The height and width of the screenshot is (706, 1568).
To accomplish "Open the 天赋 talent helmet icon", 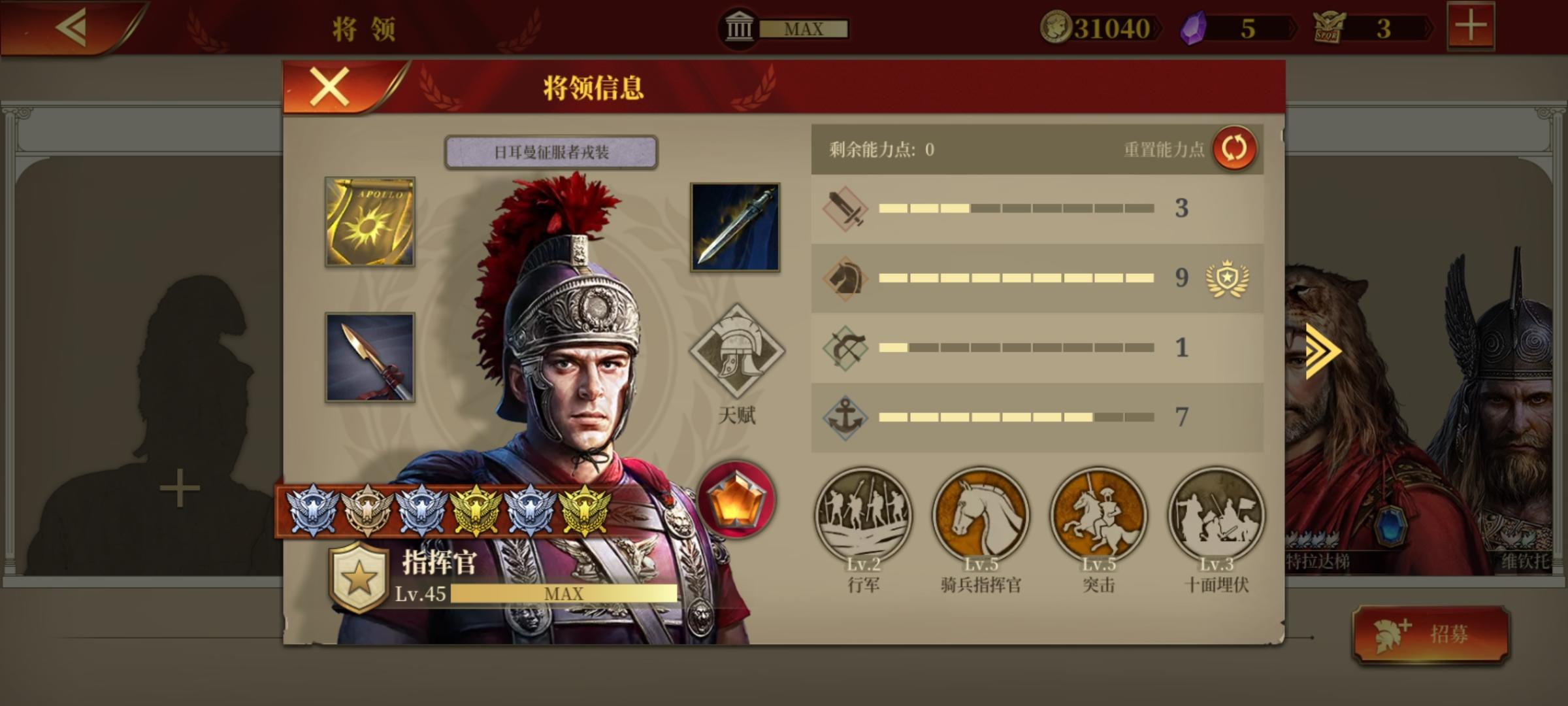I will [737, 352].
